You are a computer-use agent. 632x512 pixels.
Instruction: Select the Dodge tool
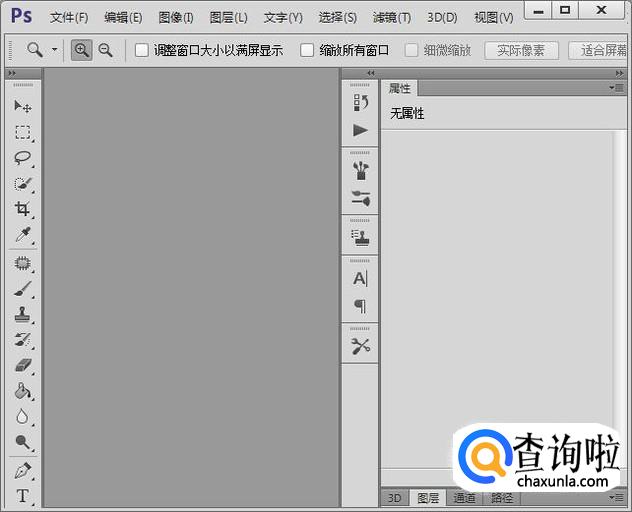pos(23,442)
